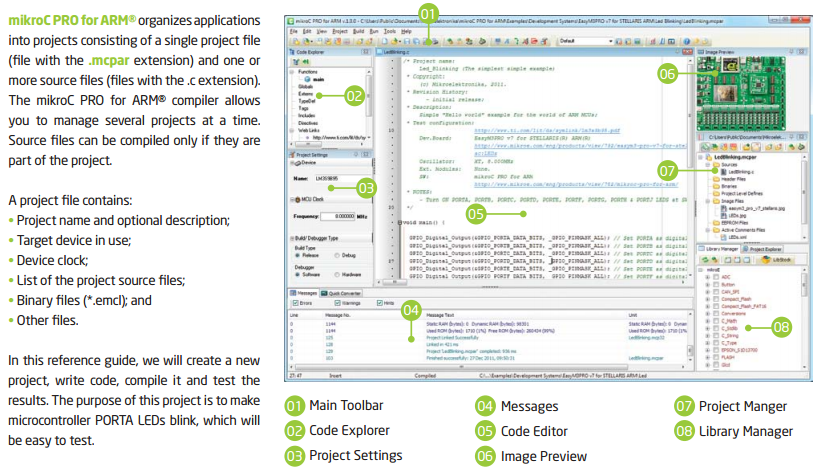
Task: Collapse the Sources folder in Project Manager
Action: coord(707,164)
